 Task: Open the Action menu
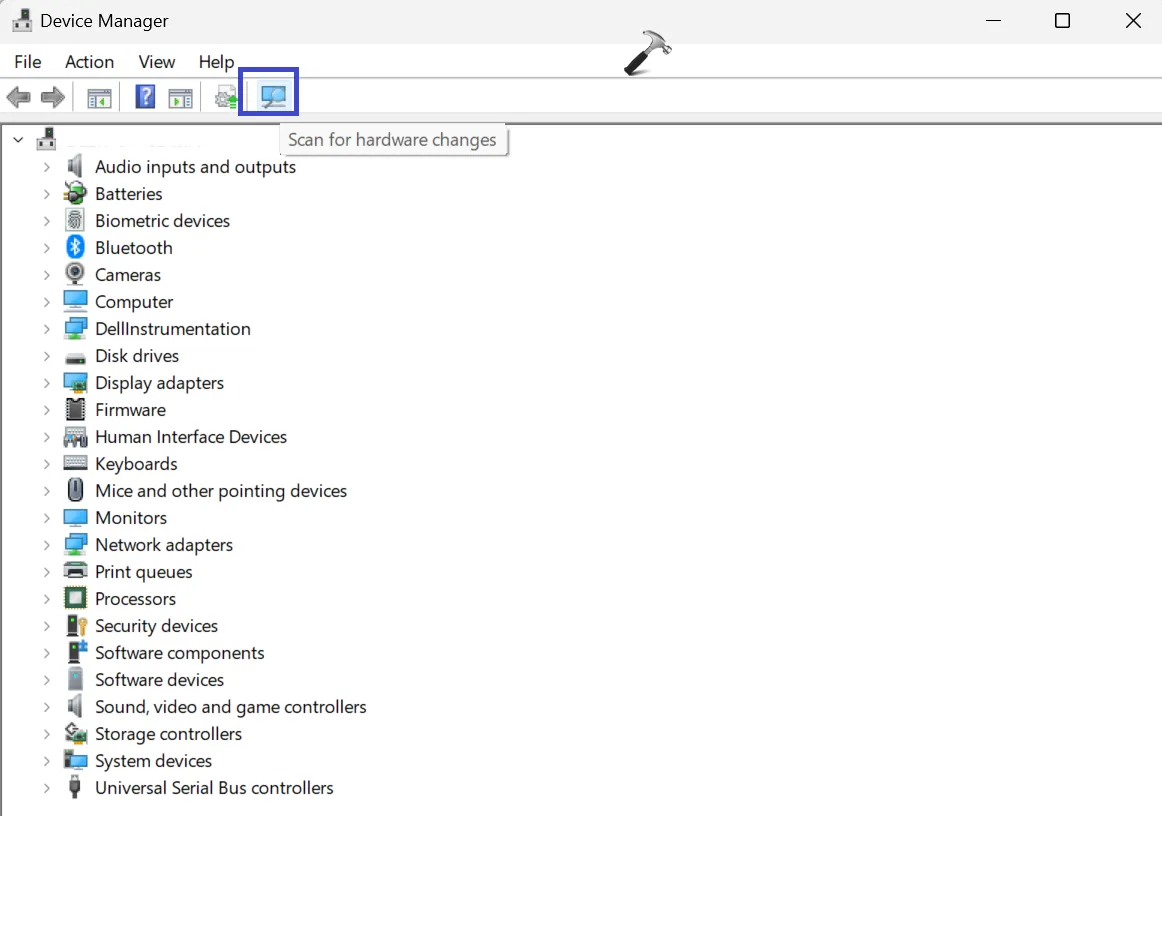(x=90, y=62)
